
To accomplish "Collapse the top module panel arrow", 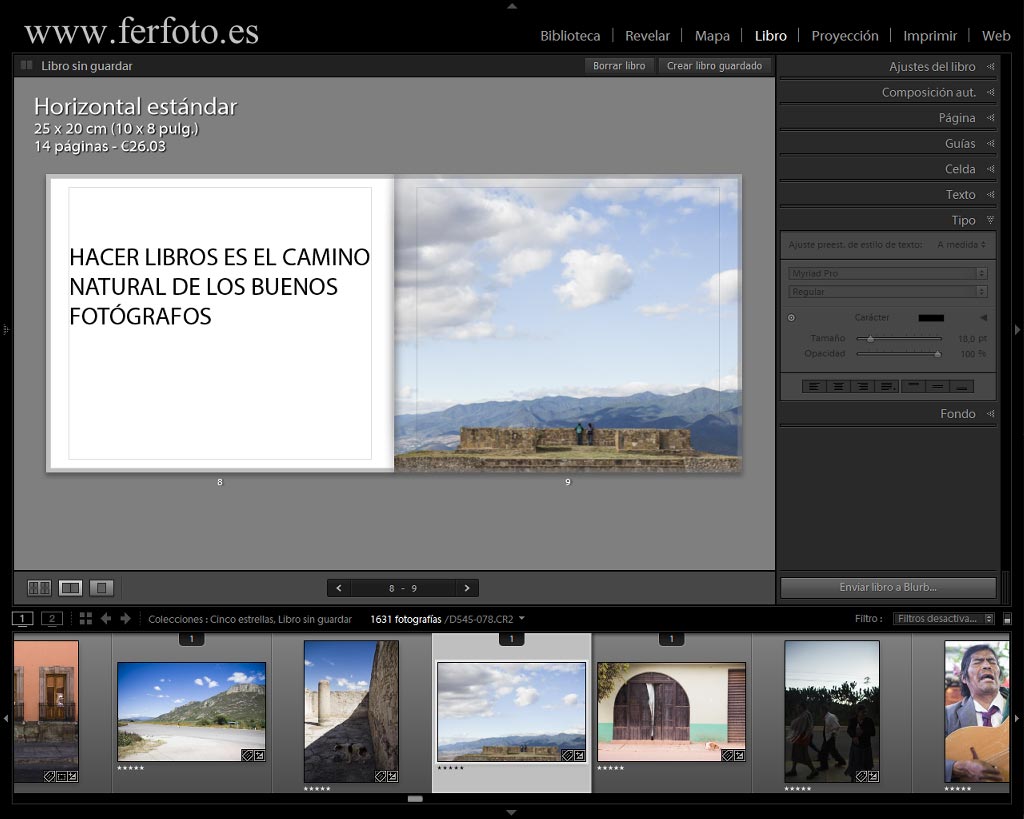I will click(x=512, y=5).
